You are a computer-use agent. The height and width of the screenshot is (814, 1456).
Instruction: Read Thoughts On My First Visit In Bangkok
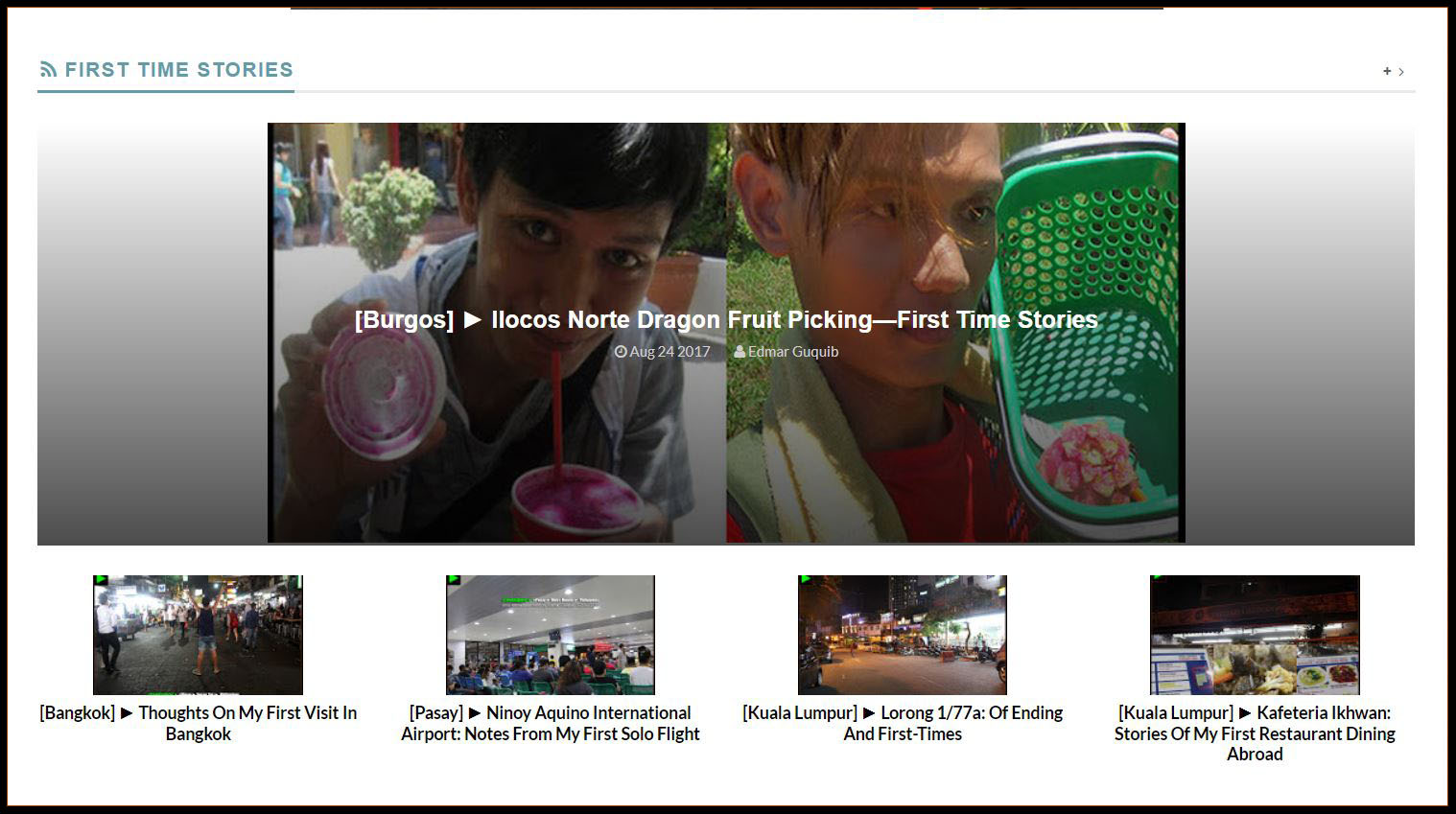point(198,723)
